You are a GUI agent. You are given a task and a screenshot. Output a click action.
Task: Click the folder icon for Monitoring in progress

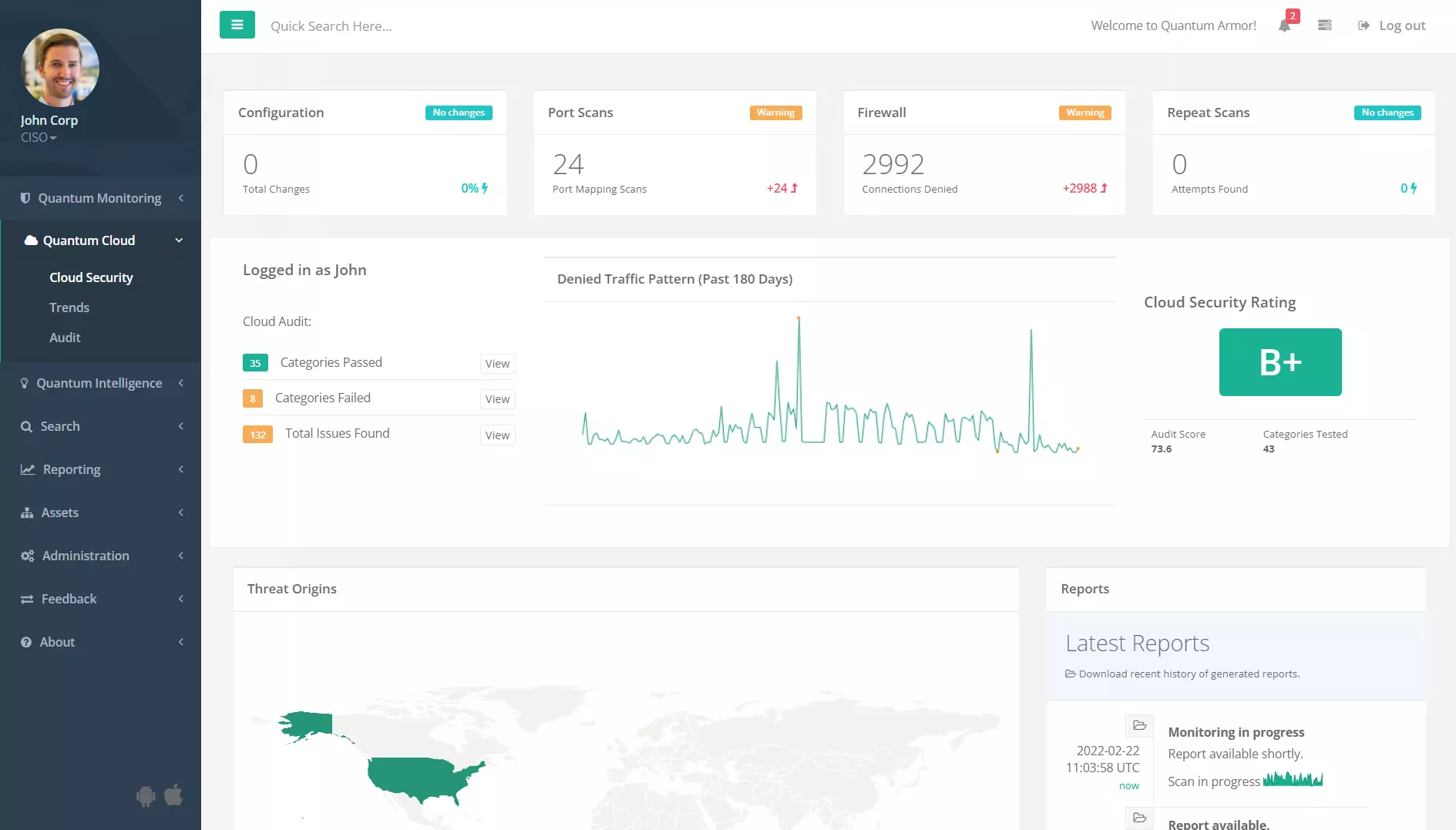pos(1139,725)
